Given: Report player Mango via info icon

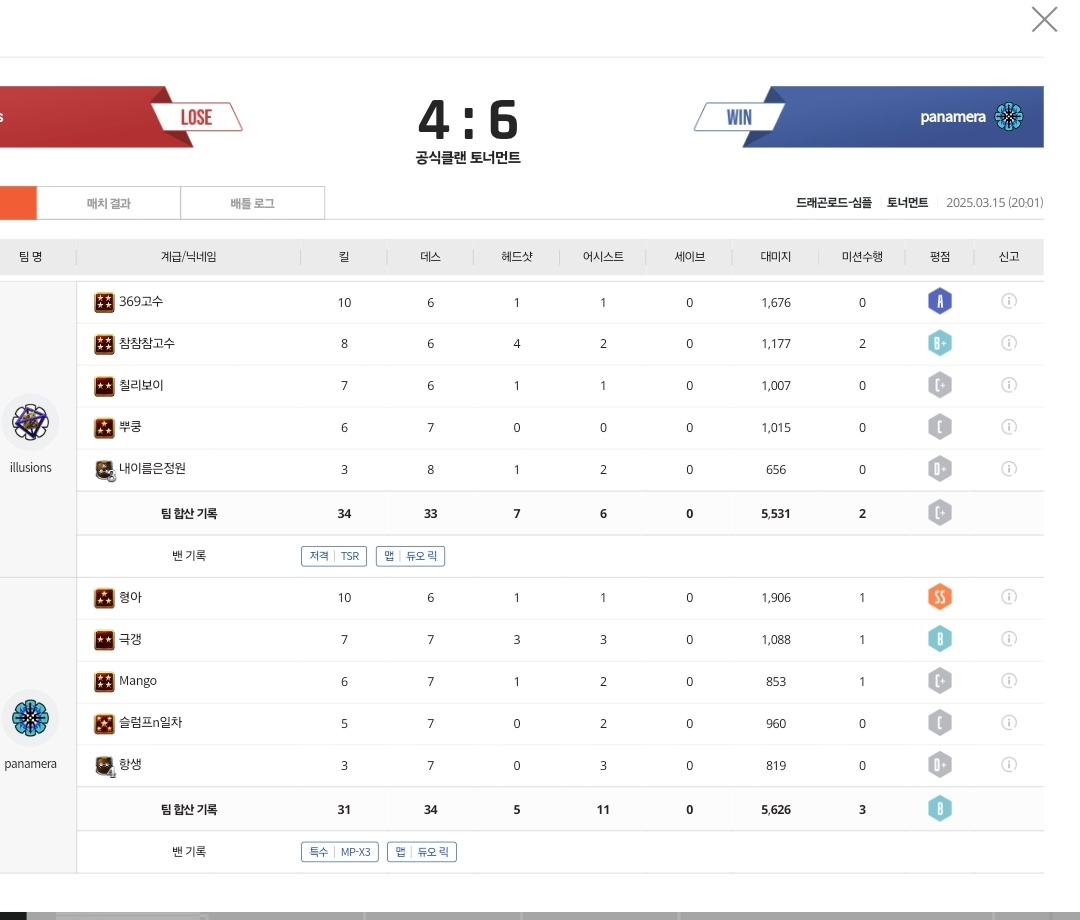Looking at the screenshot, I should point(1009,681).
